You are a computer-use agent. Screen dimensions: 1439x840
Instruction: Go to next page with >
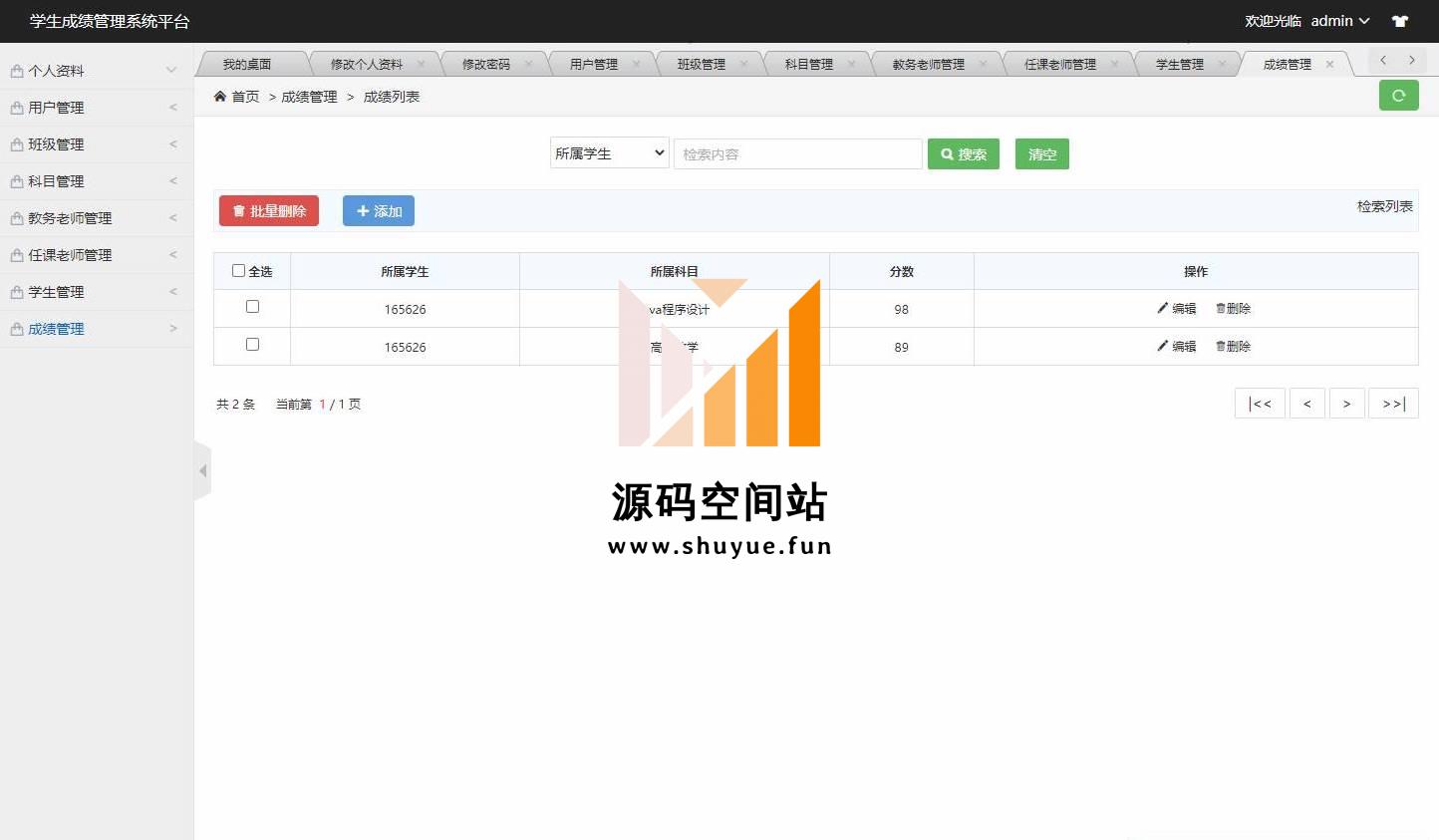[1346, 404]
